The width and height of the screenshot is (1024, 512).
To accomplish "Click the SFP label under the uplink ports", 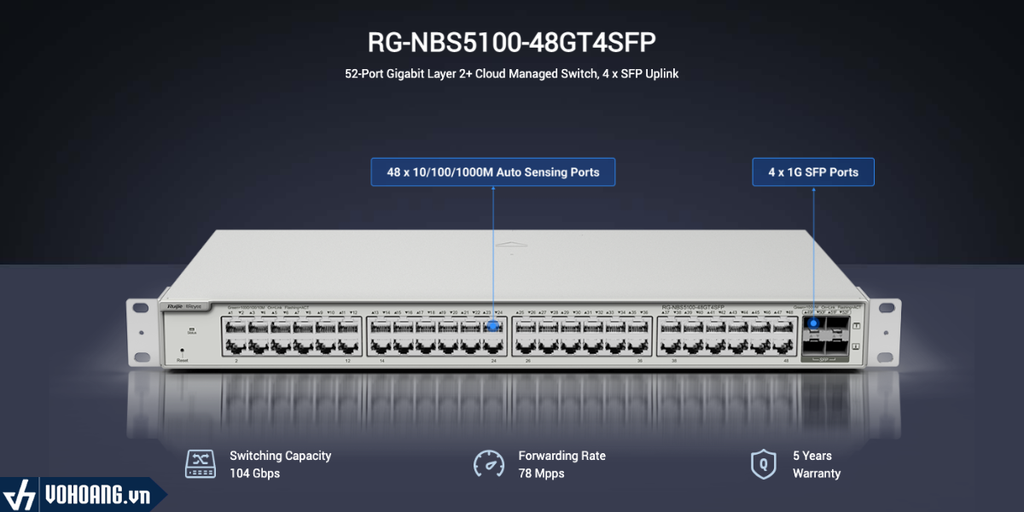I will [824, 359].
